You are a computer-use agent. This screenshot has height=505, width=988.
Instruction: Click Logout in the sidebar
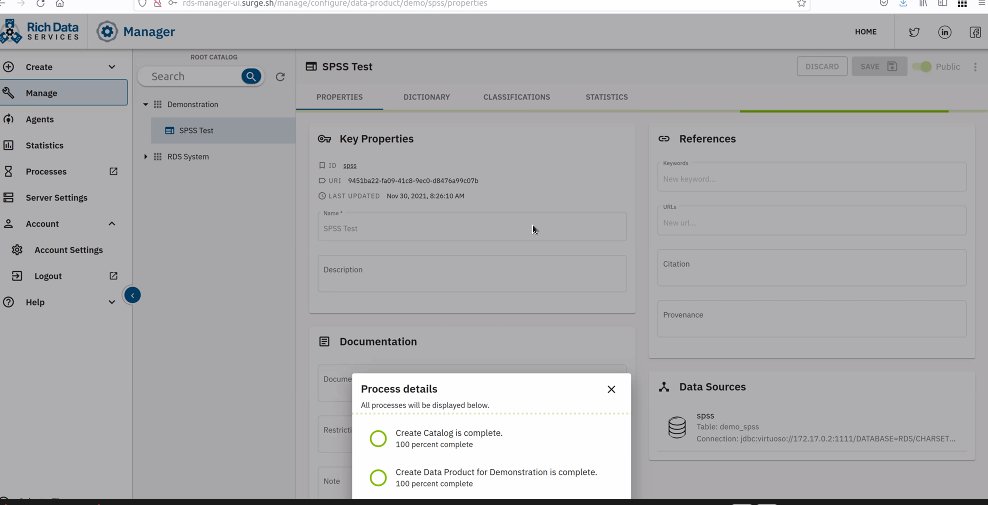48,276
